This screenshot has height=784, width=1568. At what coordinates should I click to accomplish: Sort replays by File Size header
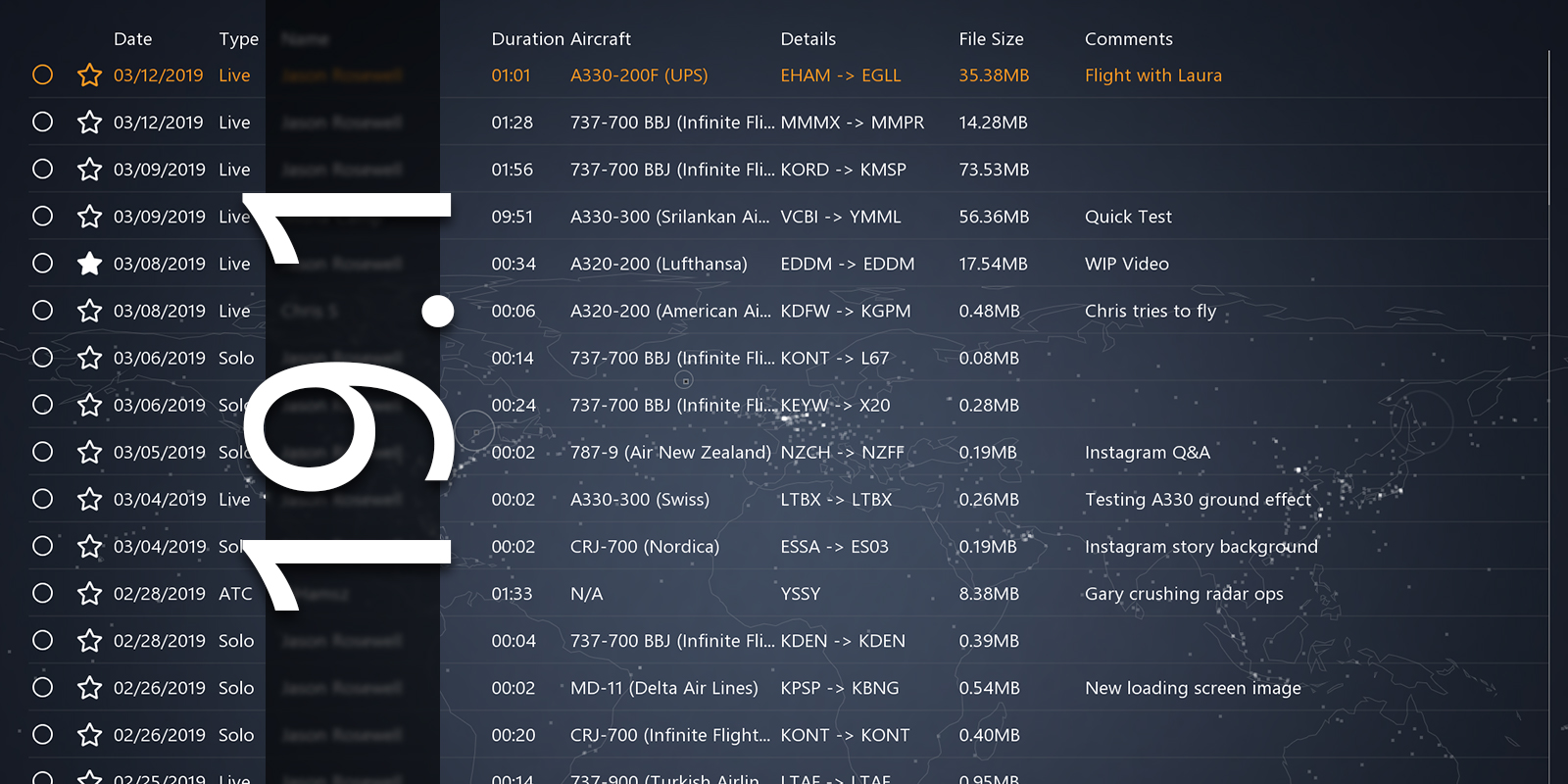click(991, 39)
